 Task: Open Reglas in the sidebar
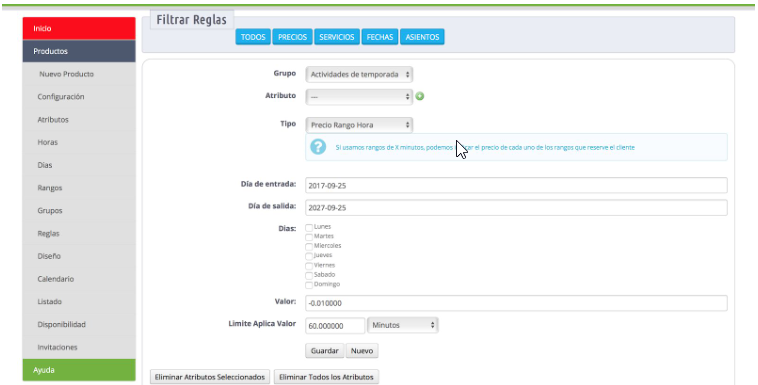click(79, 233)
